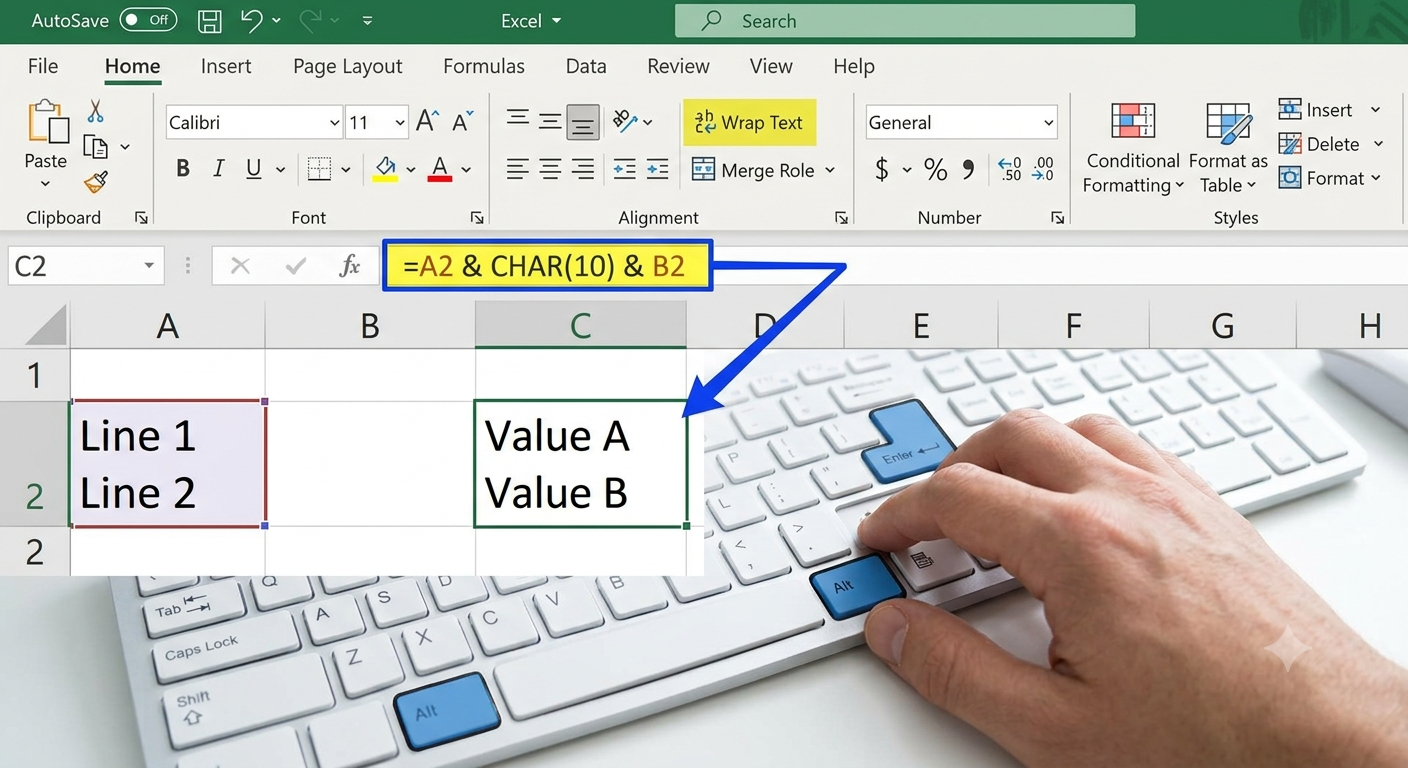1408x768 pixels.
Task: Click the Save disk icon
Action: click(209, 21)
